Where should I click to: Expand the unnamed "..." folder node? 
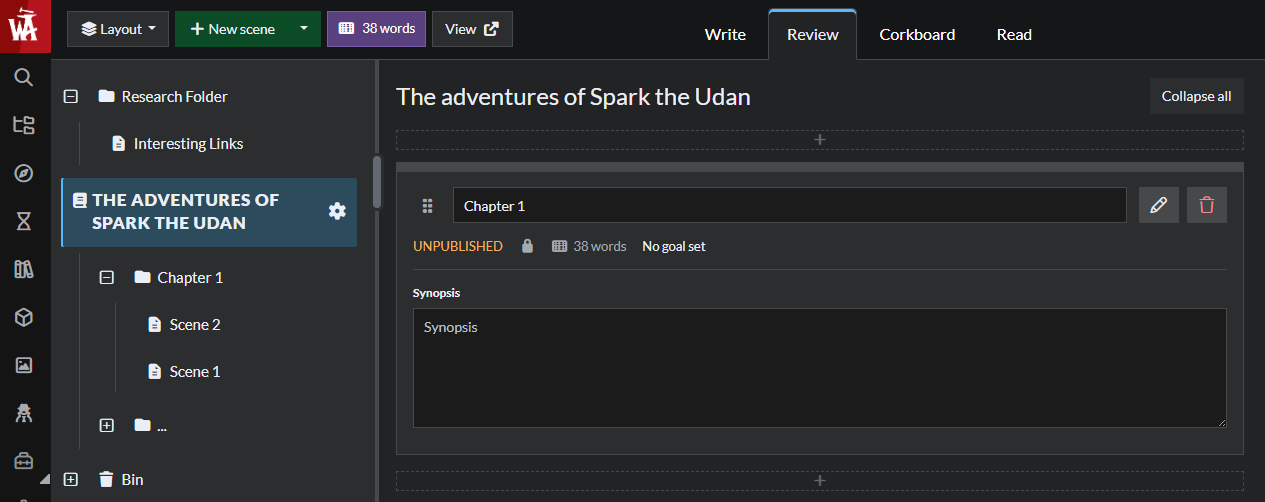(x=107, y=426)
